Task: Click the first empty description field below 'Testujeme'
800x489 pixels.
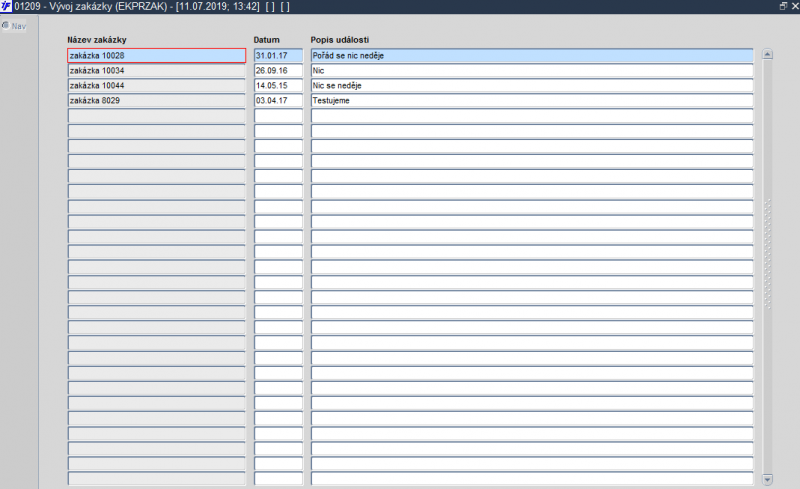Action: (532, 116)
